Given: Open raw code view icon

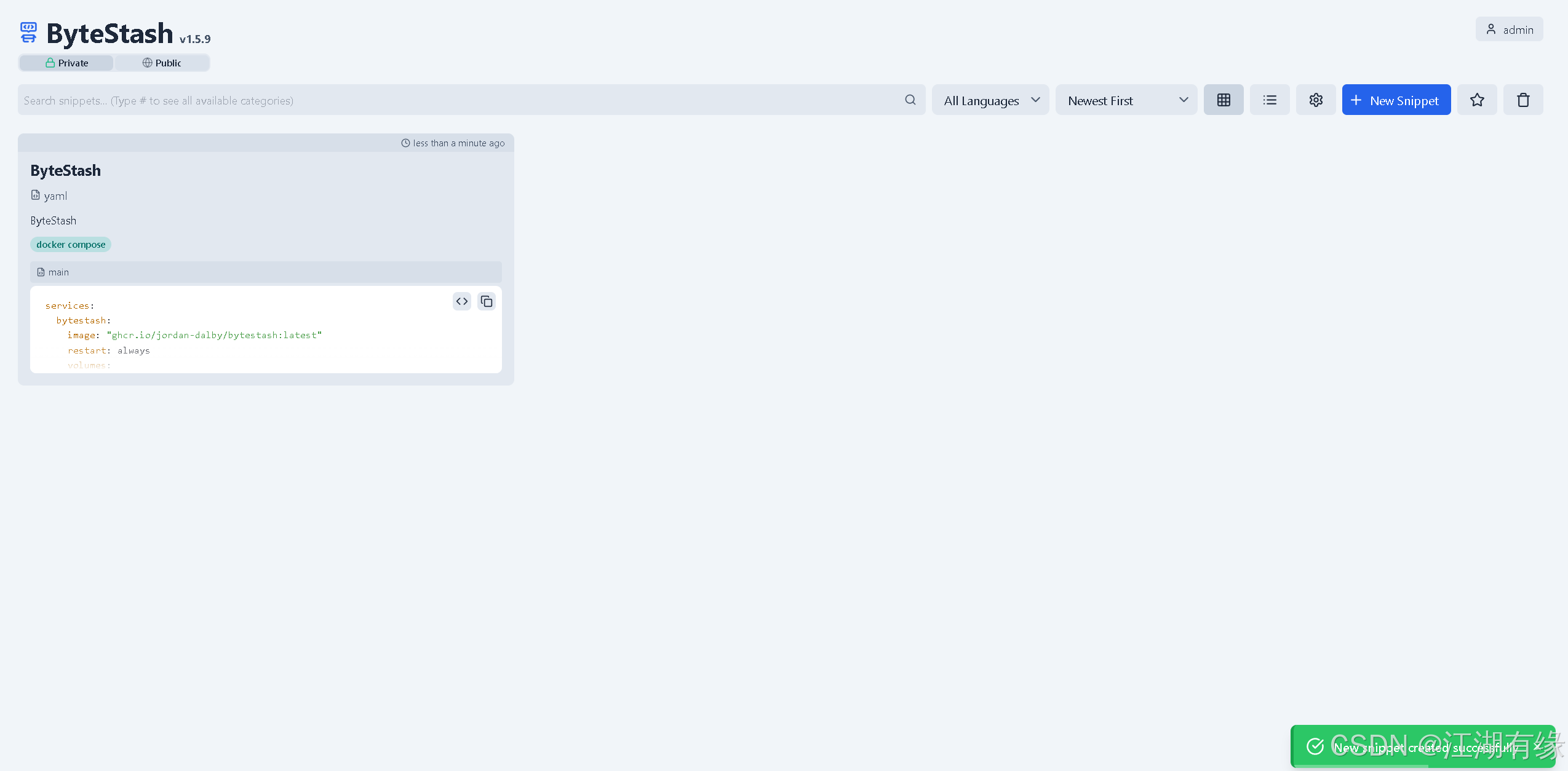Looking at the screenshot, I should point(461,301).
